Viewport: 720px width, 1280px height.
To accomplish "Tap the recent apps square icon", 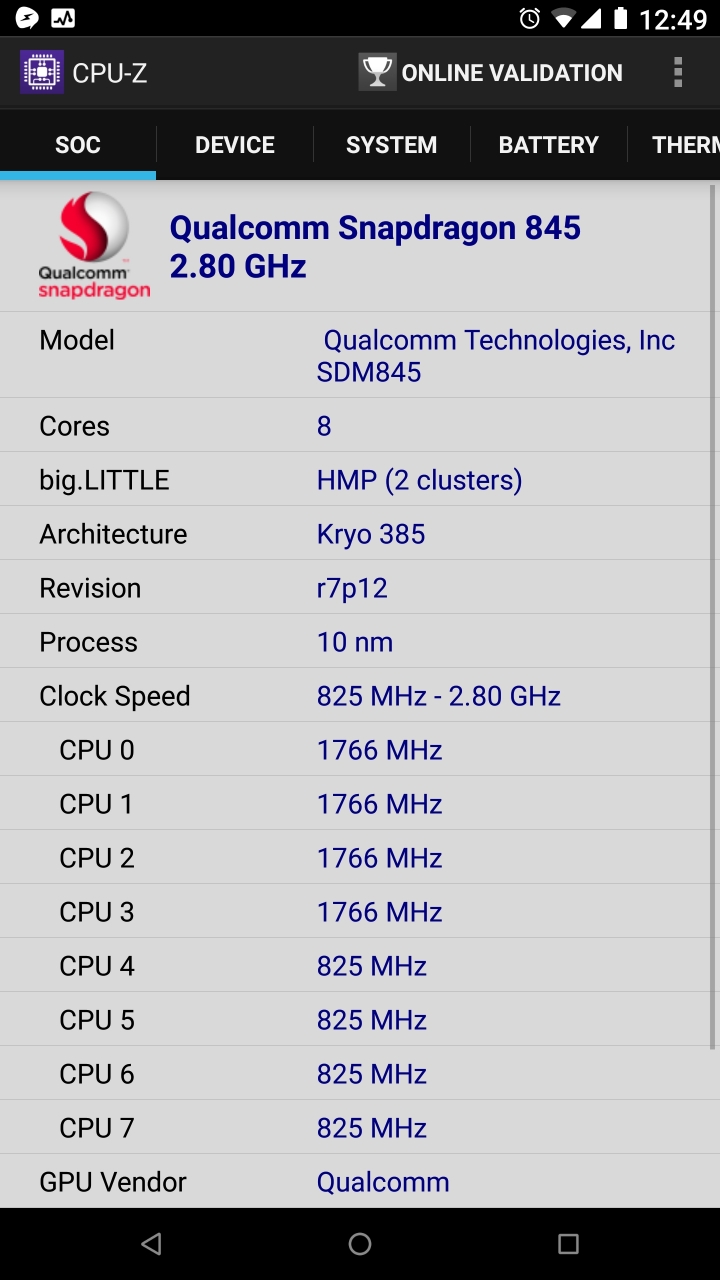I will click(568, 1244).
